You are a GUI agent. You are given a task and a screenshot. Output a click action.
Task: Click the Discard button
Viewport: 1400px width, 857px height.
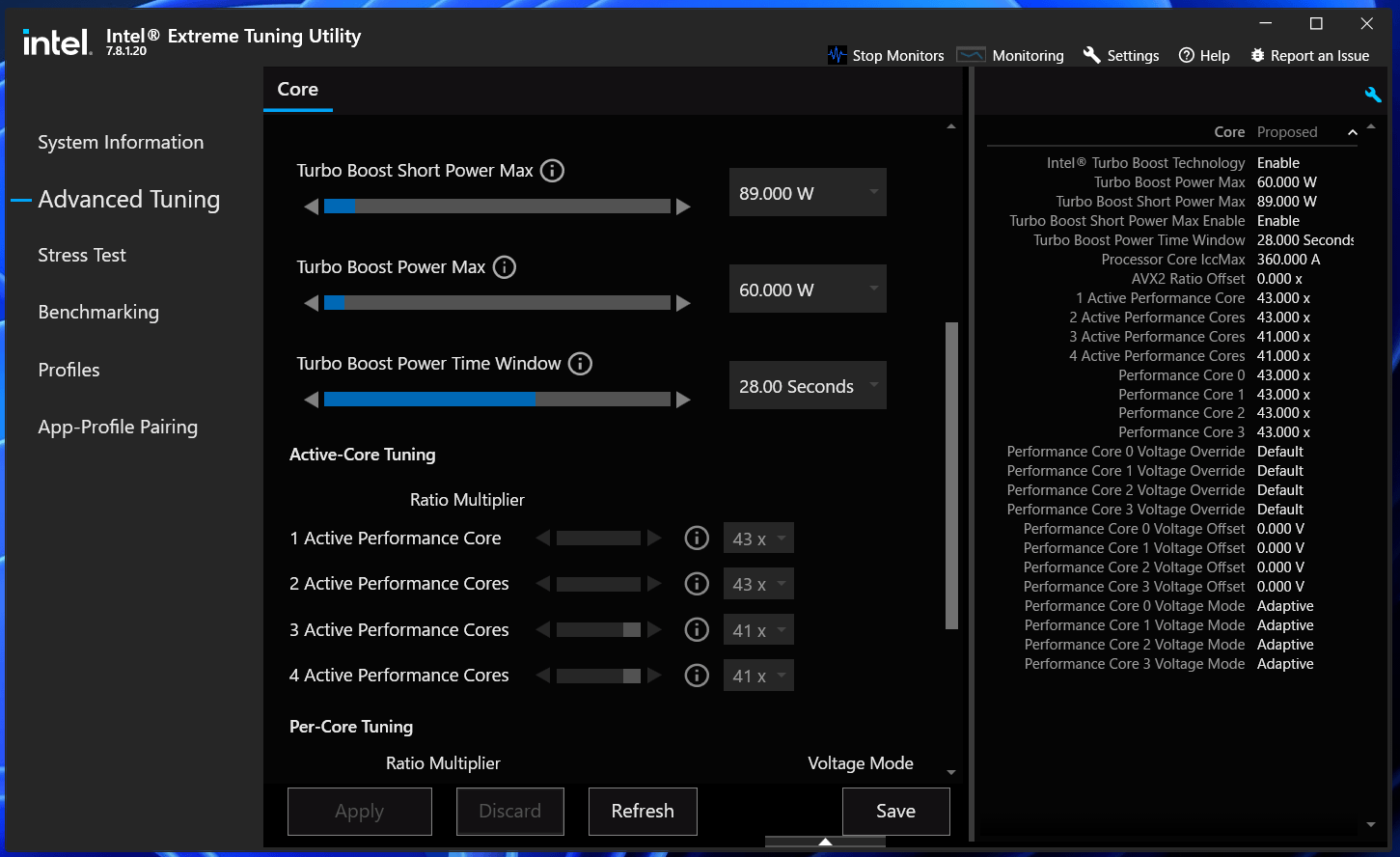click(510, 812)
